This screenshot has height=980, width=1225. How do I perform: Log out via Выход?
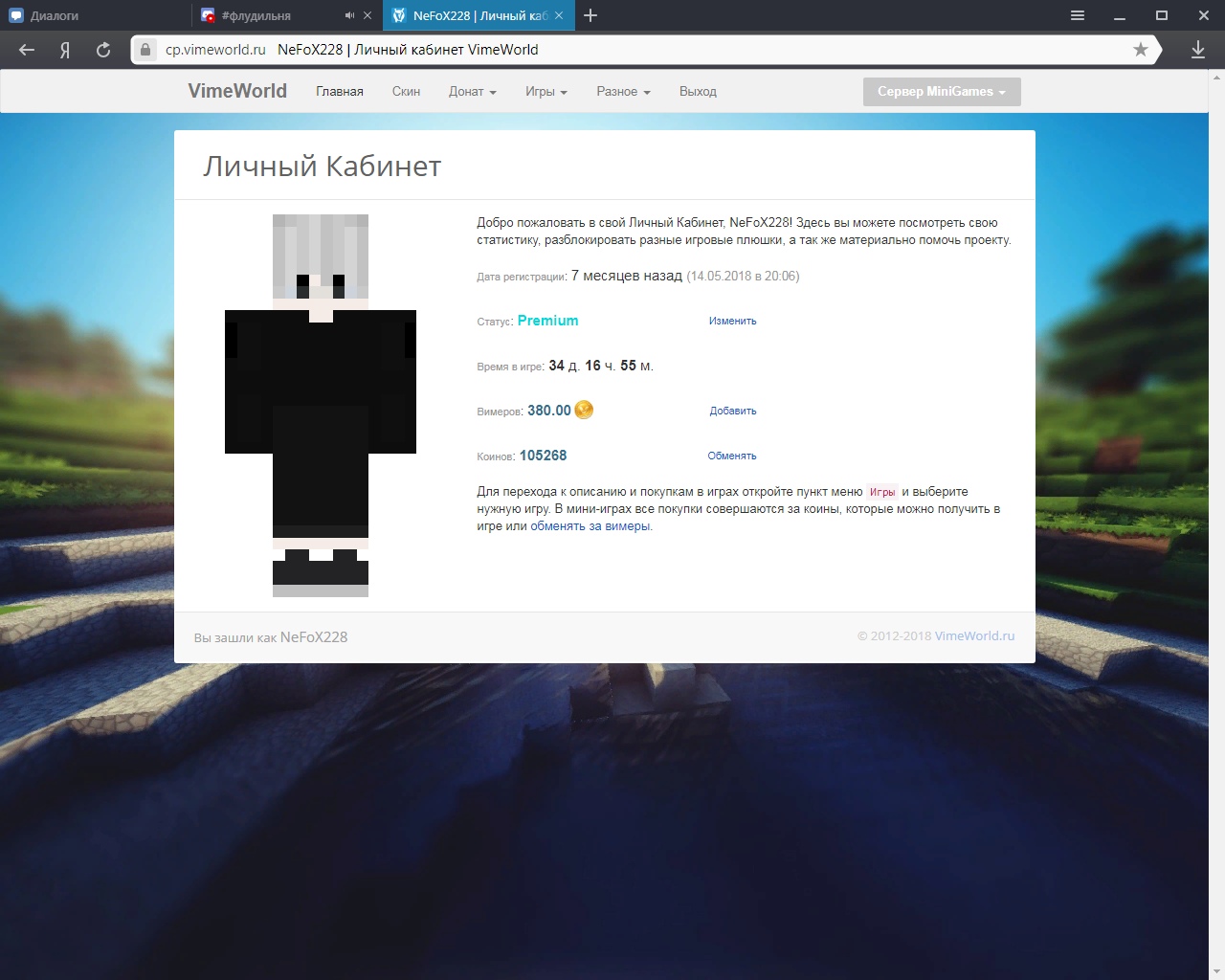(x=698, y=92)
